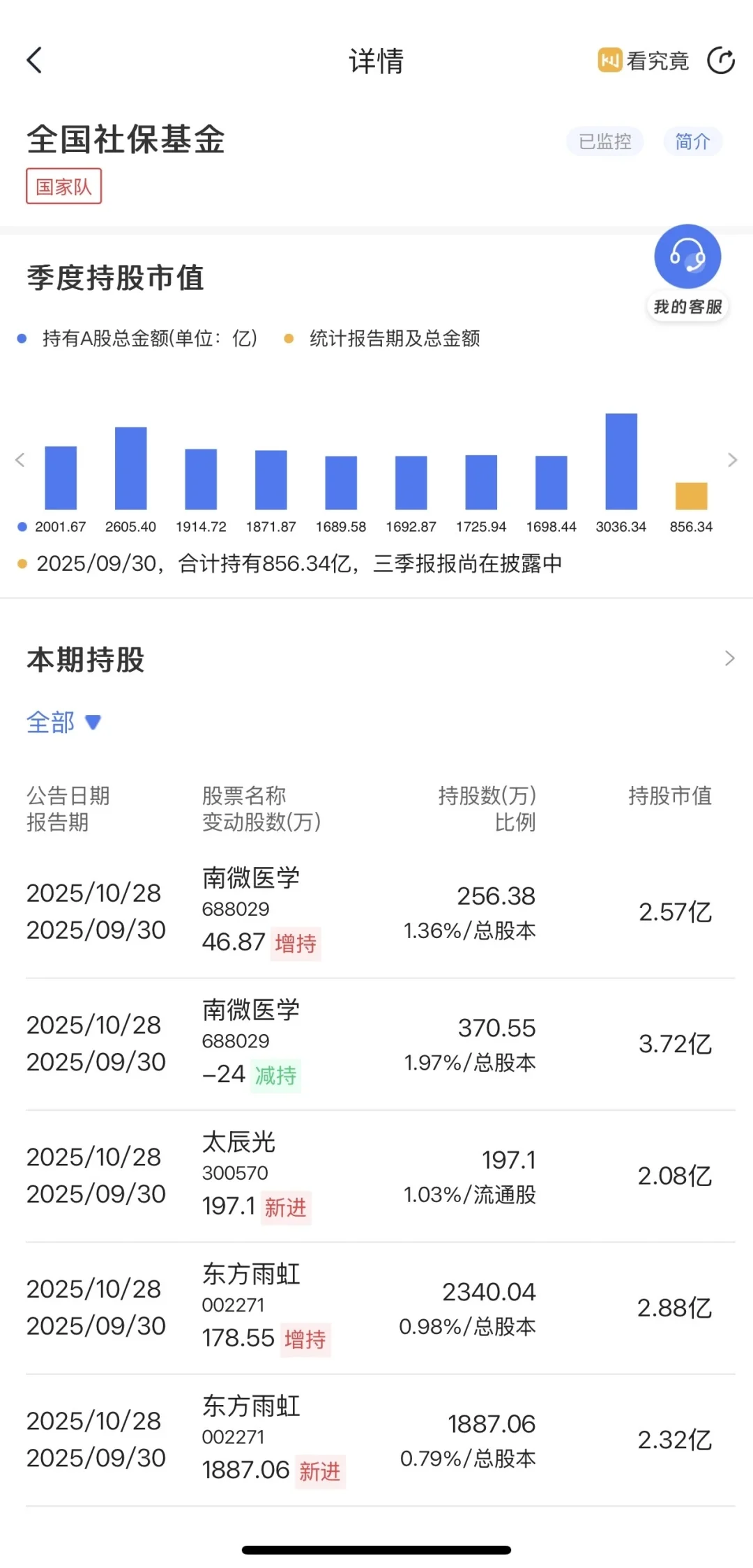Viewport: 753px width, 1568px height.
Task: Select the 1689.58 bar in chart
Action: tap(341, 483)
